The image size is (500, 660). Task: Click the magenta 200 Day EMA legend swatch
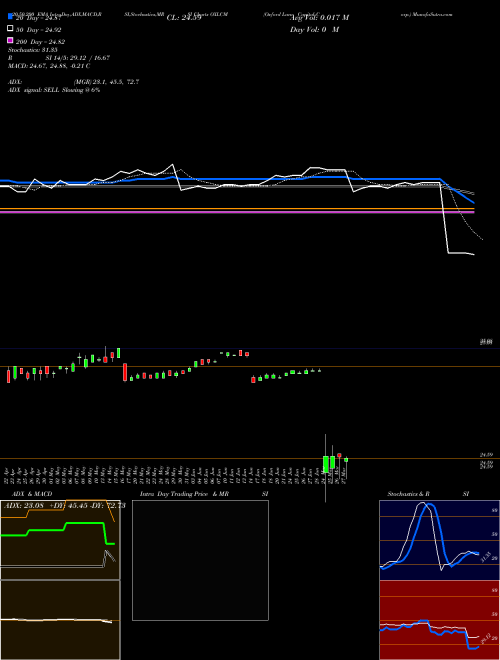[x=10, y=40]
